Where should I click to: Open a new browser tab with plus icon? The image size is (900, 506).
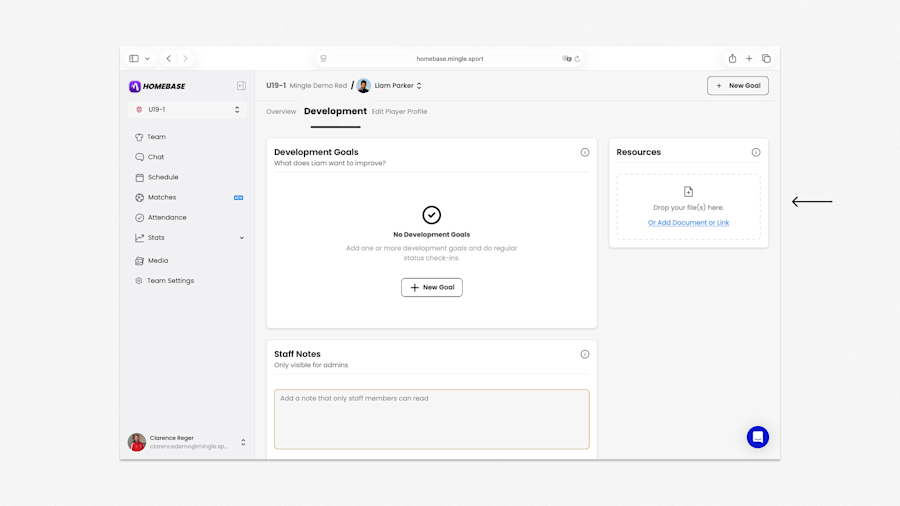pos(749,59)
